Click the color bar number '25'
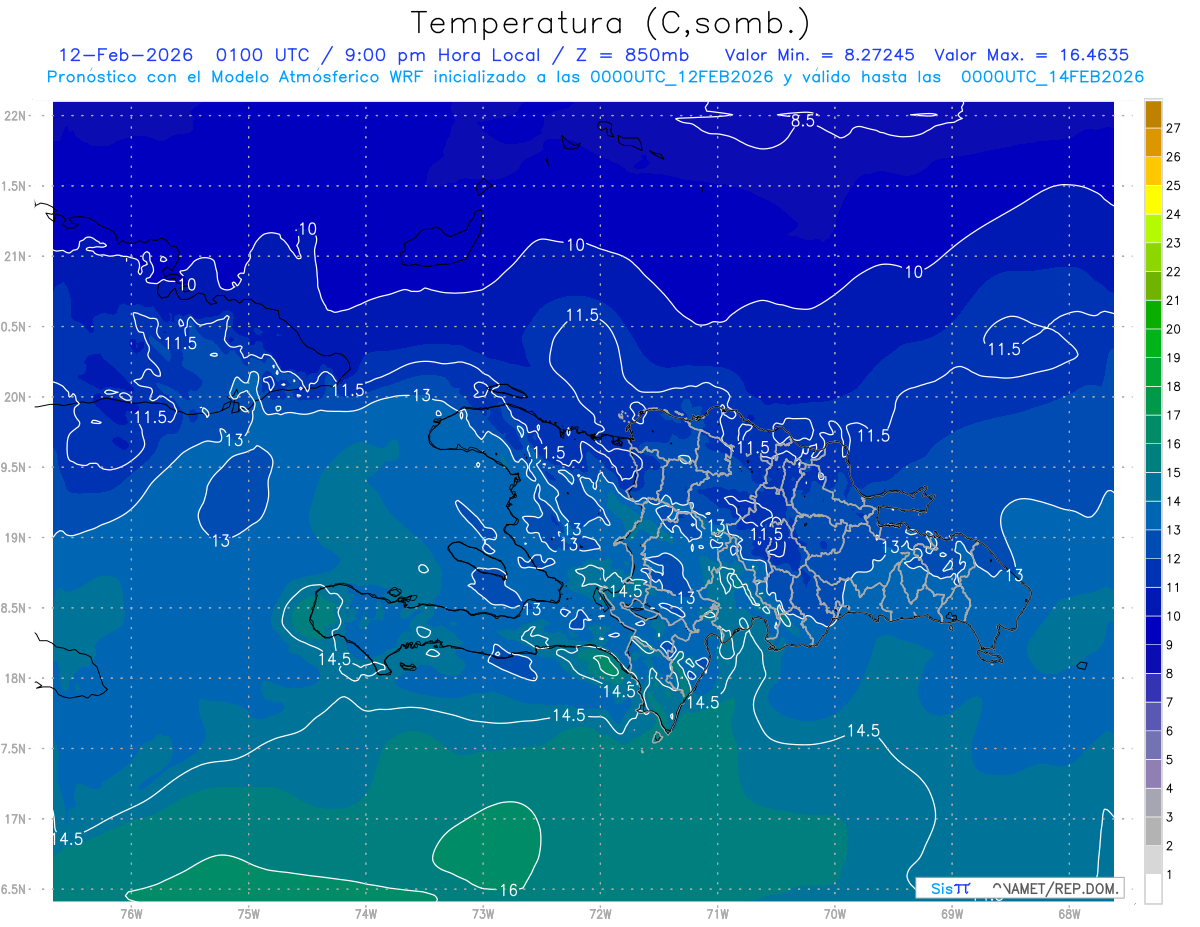Screen dimensions: 1200x927 (x=1173, y=185)
